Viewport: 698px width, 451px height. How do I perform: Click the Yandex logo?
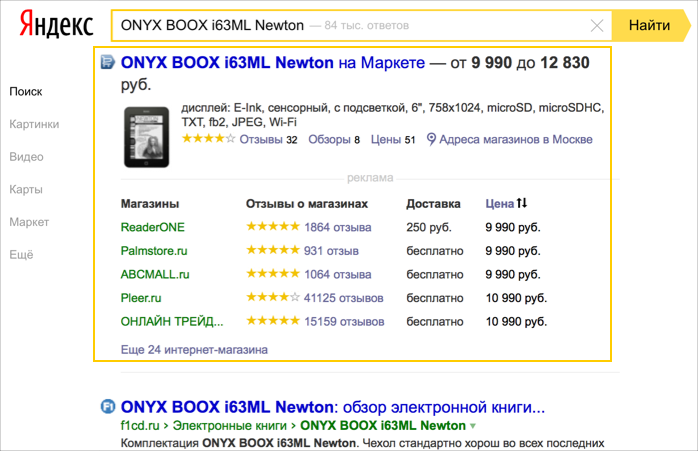57,24
